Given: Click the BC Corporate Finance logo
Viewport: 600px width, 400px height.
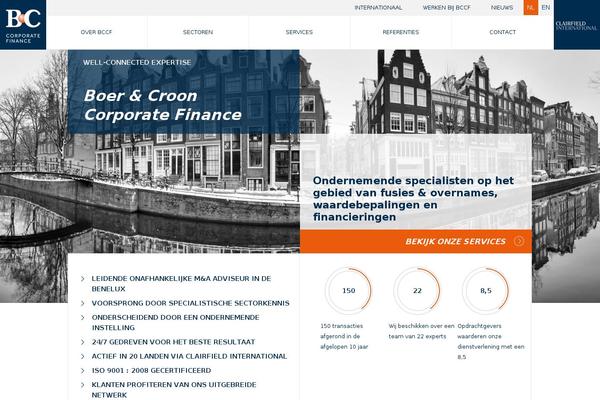Looking at the screenshot, I should pos(23,24).
